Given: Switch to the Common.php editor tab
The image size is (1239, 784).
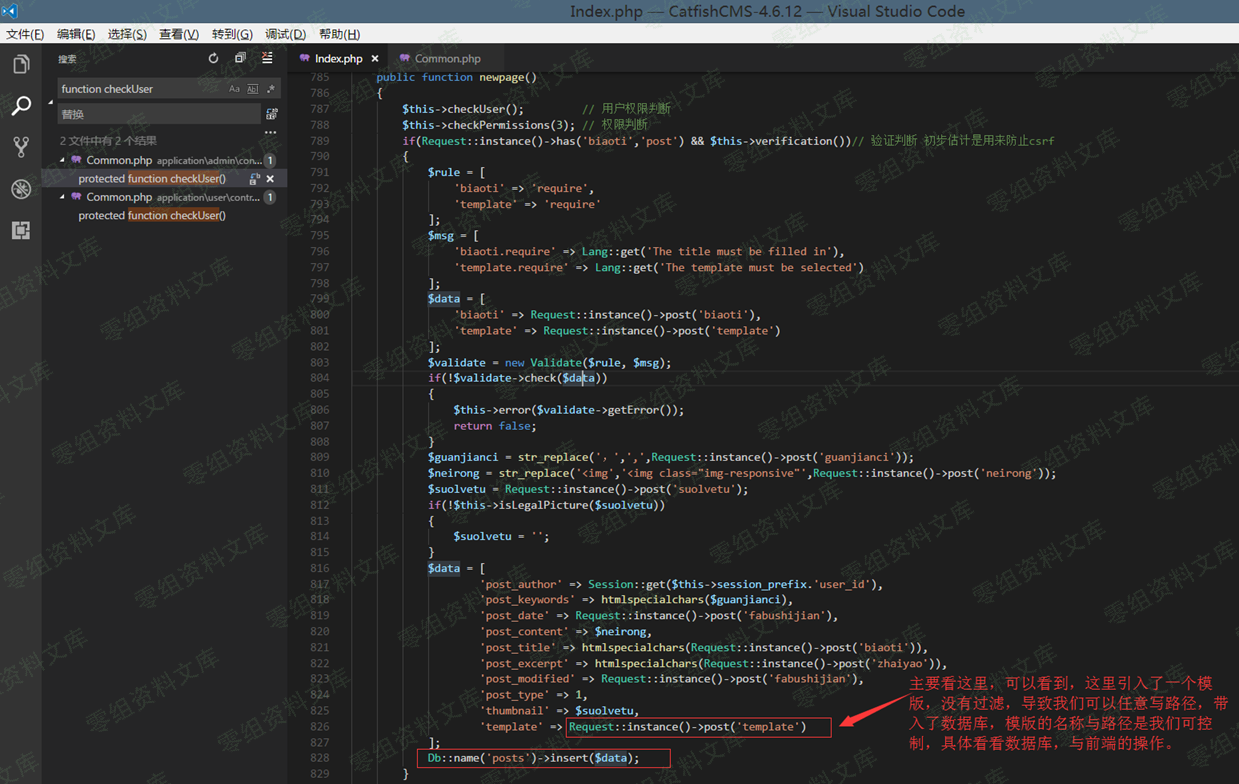Looking at the screenshot, I should (446, 59).
